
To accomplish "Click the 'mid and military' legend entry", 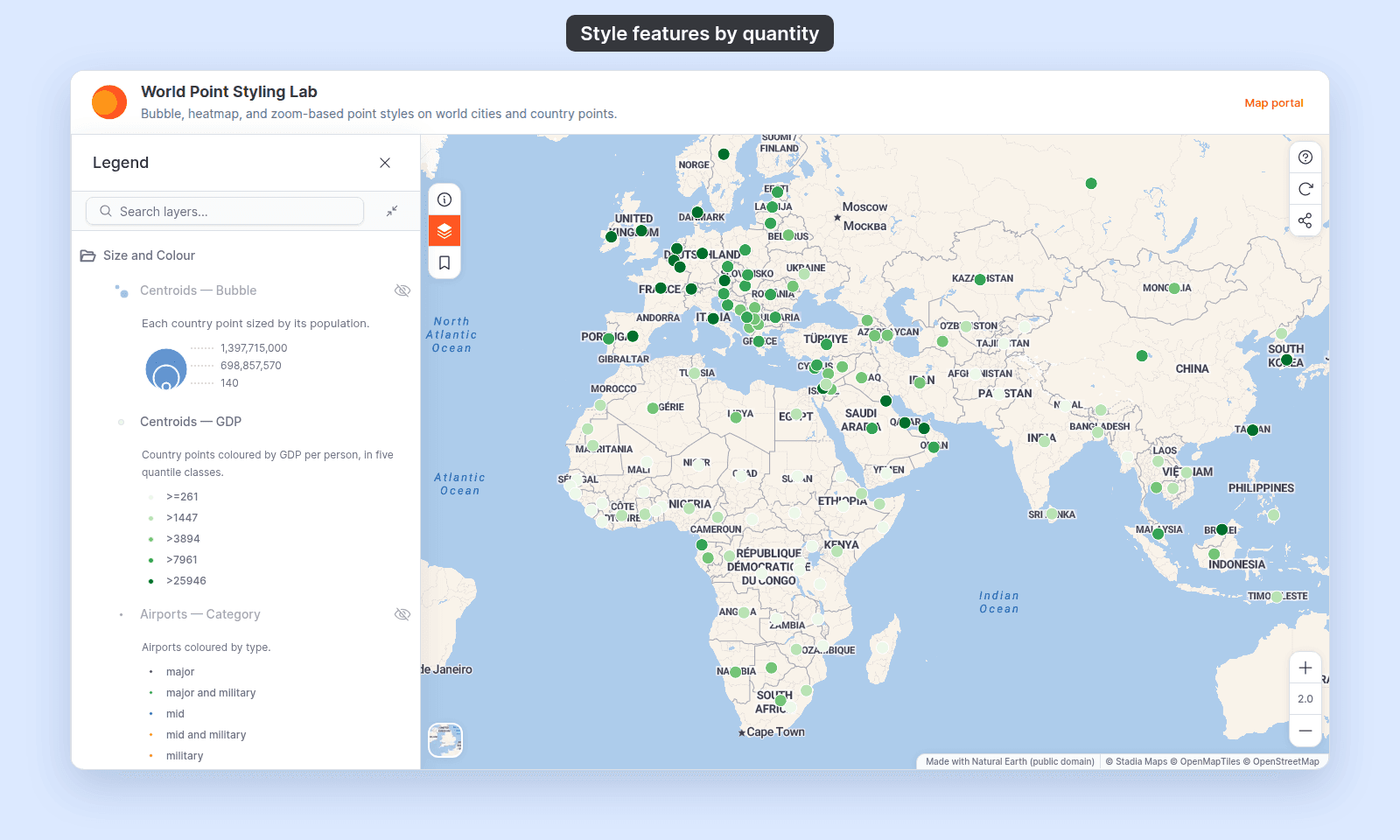I will [206, 735].
